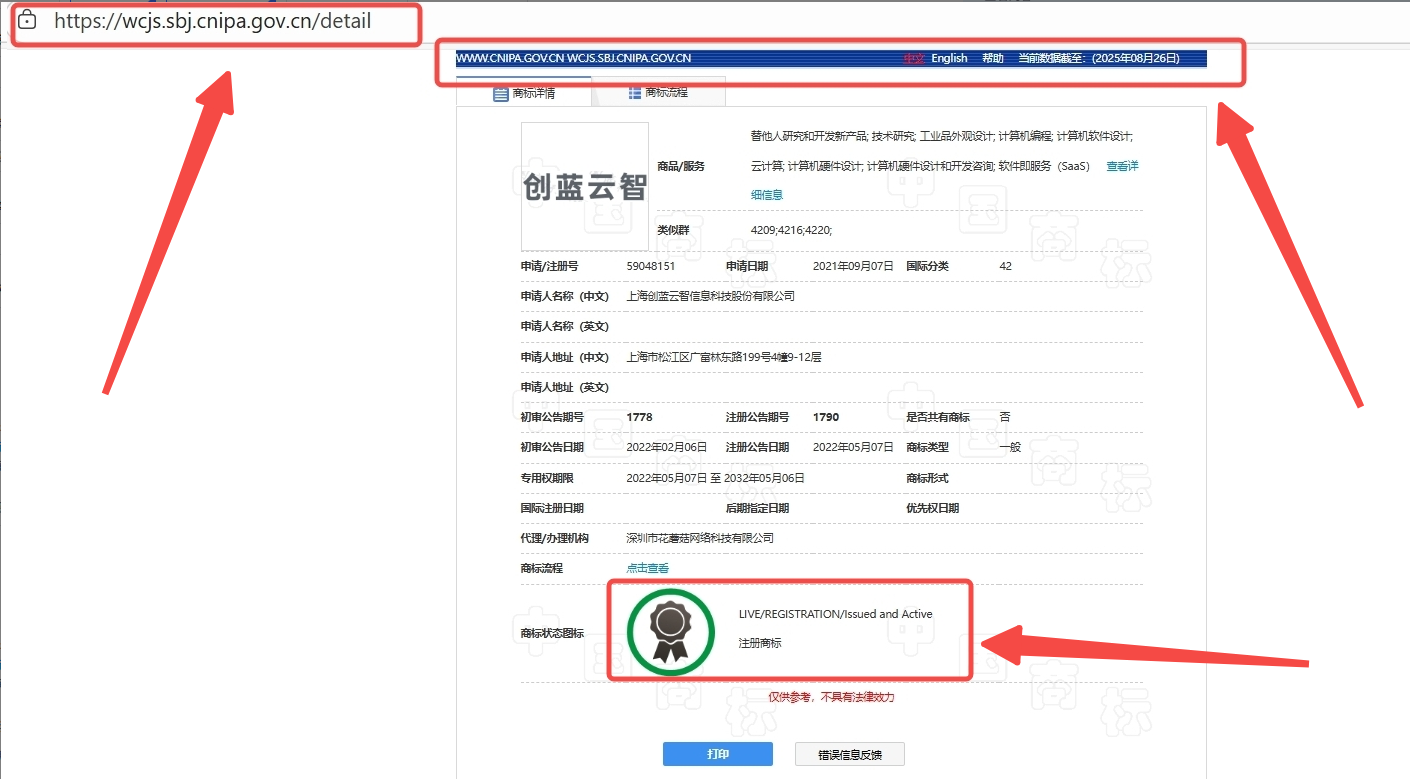
Task: Click the 打印 print button
Action: [717, 754]
